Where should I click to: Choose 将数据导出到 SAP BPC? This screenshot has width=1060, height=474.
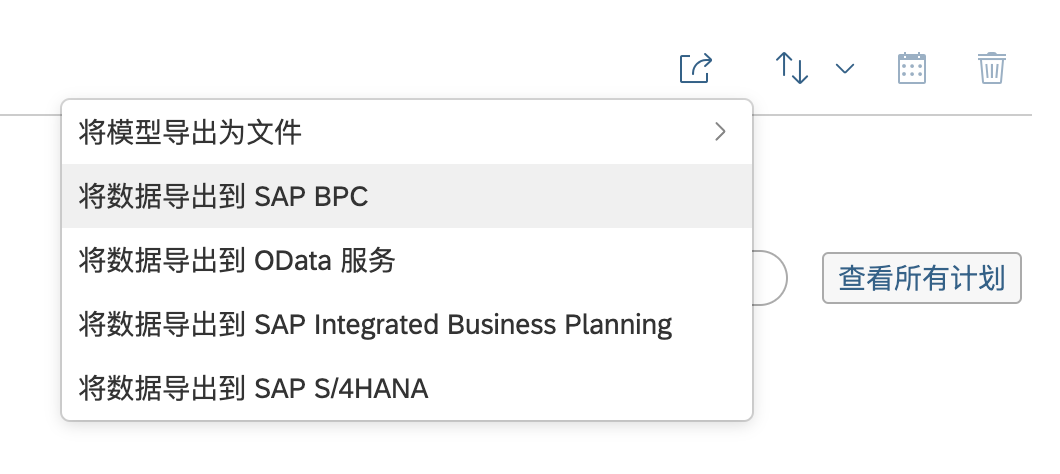[223, 196]
